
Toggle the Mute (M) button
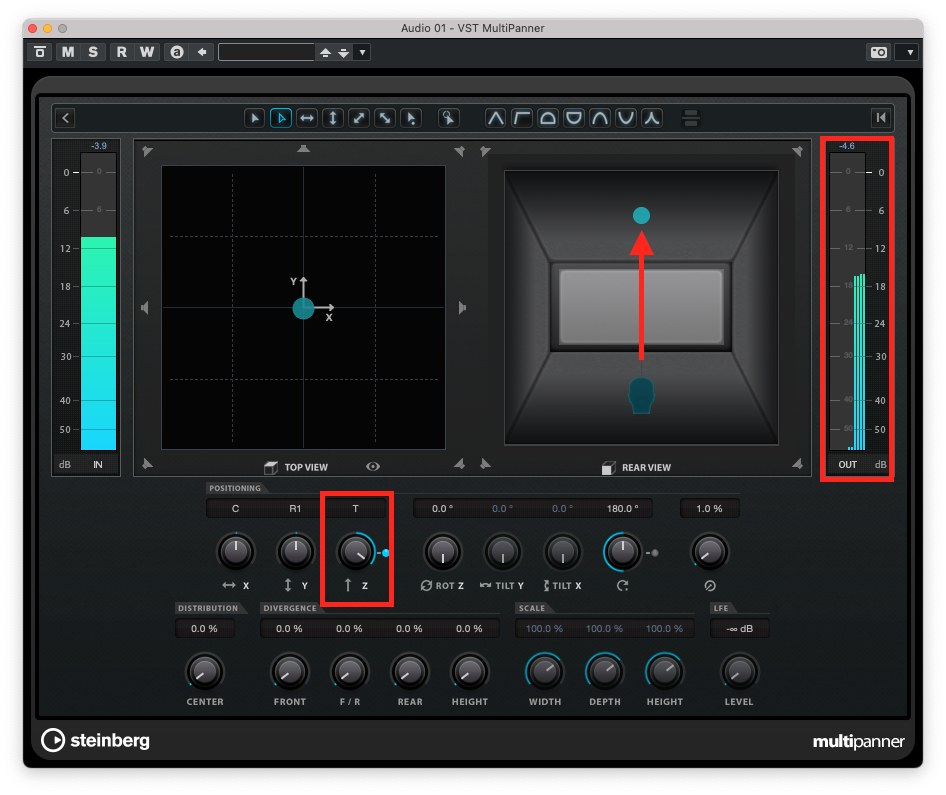67,52
